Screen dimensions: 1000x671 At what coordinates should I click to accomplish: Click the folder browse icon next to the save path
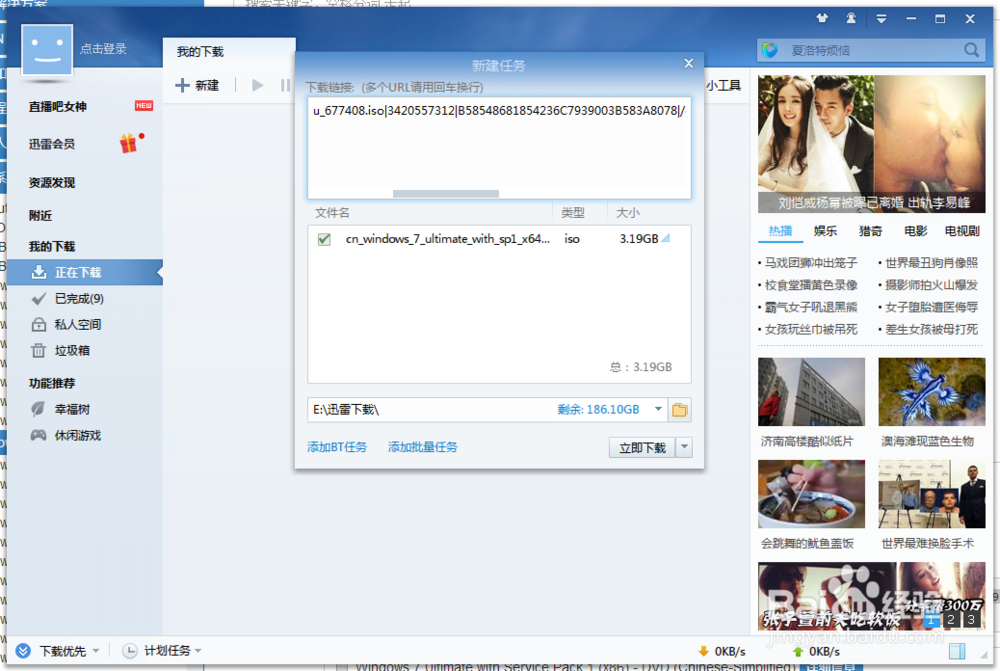(680, 409)
